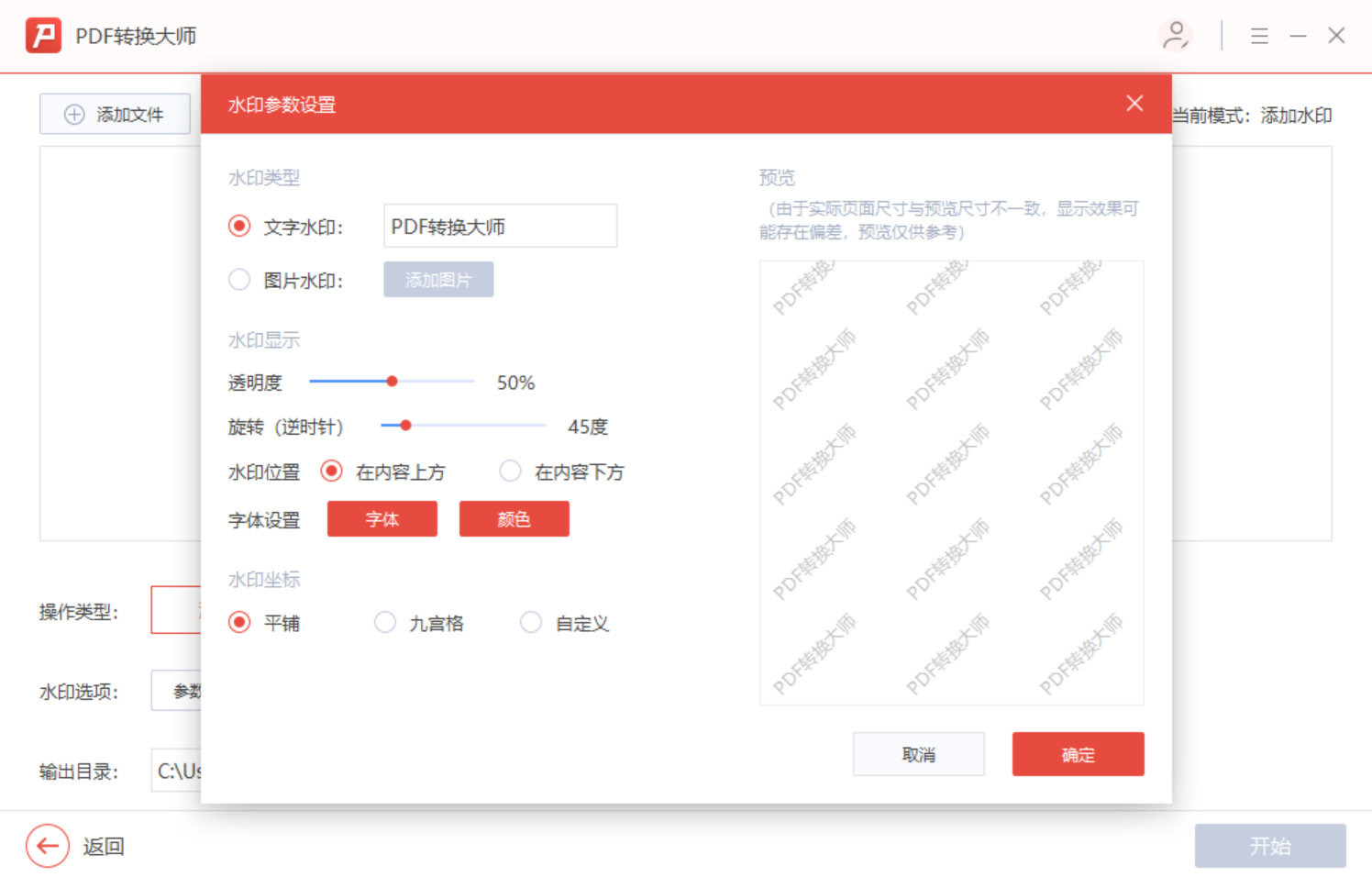Screen dimensions: 1372x877
Task: Close the 水印参数设置 dialog
Action: tap(1134, 104)
